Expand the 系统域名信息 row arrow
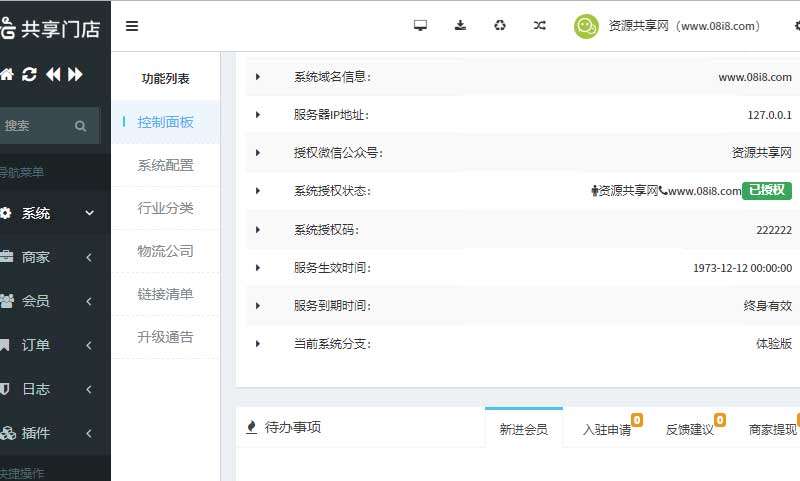Viewport: 800px width, 481px height. tap(258, 77)
